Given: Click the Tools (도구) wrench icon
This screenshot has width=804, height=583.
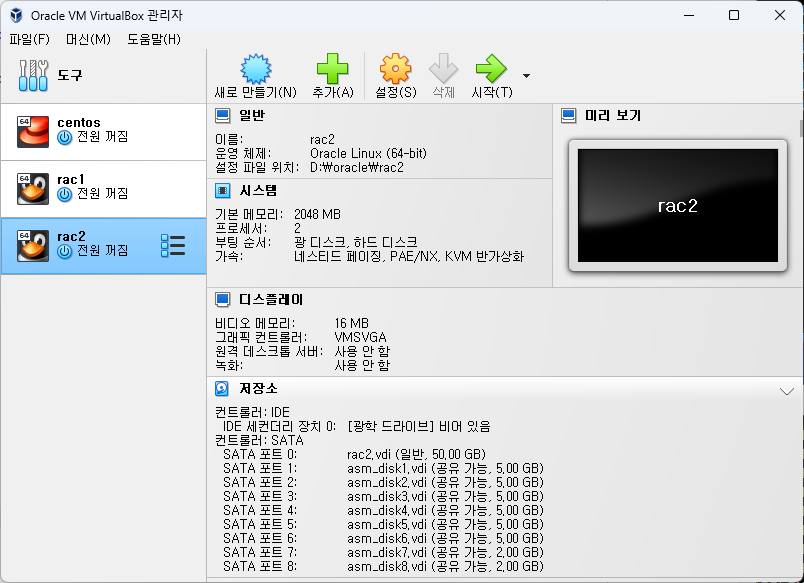Looking at the screenshot, I should coord(33,75).
